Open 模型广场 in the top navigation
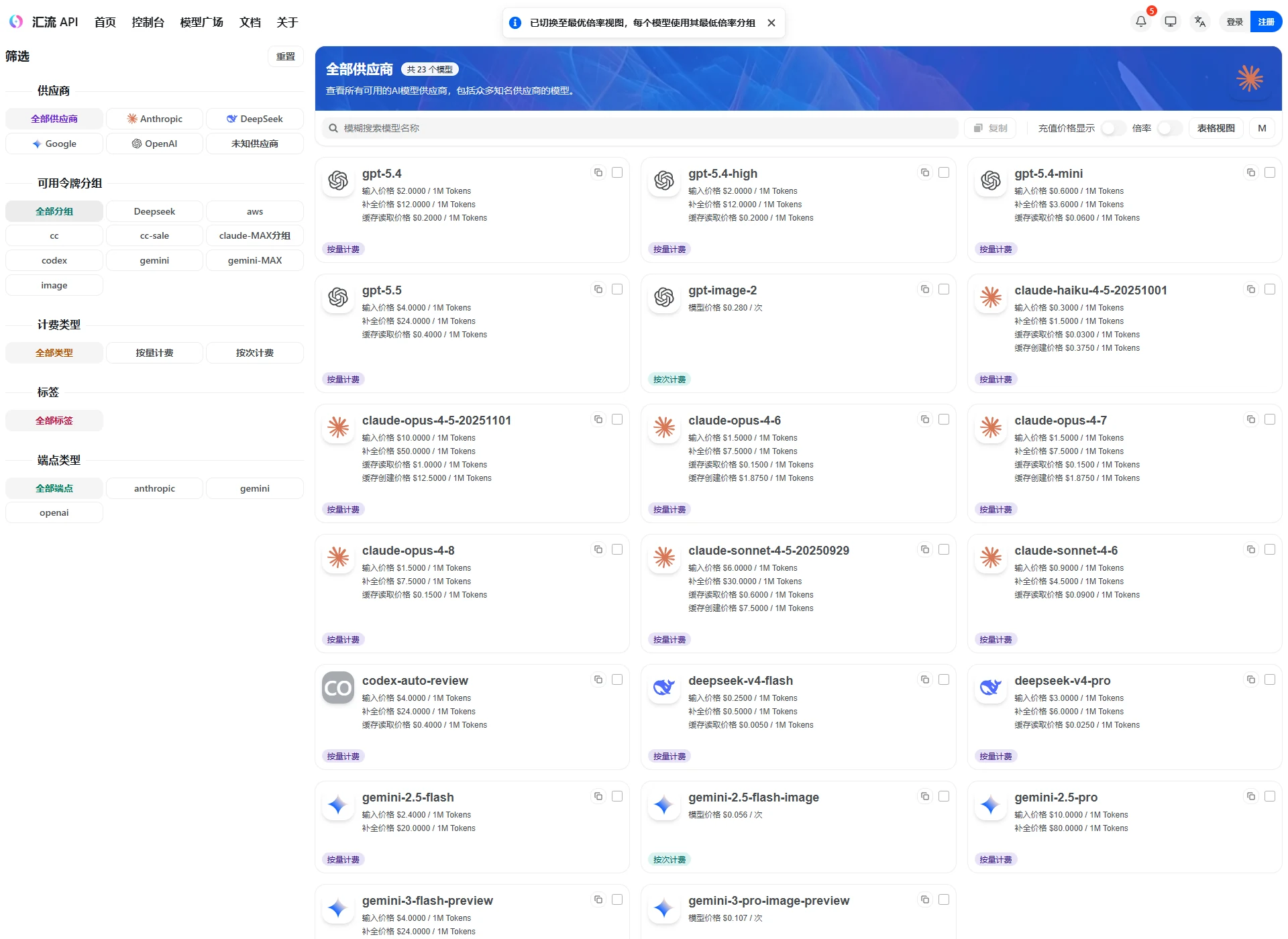 pos(202,22)
